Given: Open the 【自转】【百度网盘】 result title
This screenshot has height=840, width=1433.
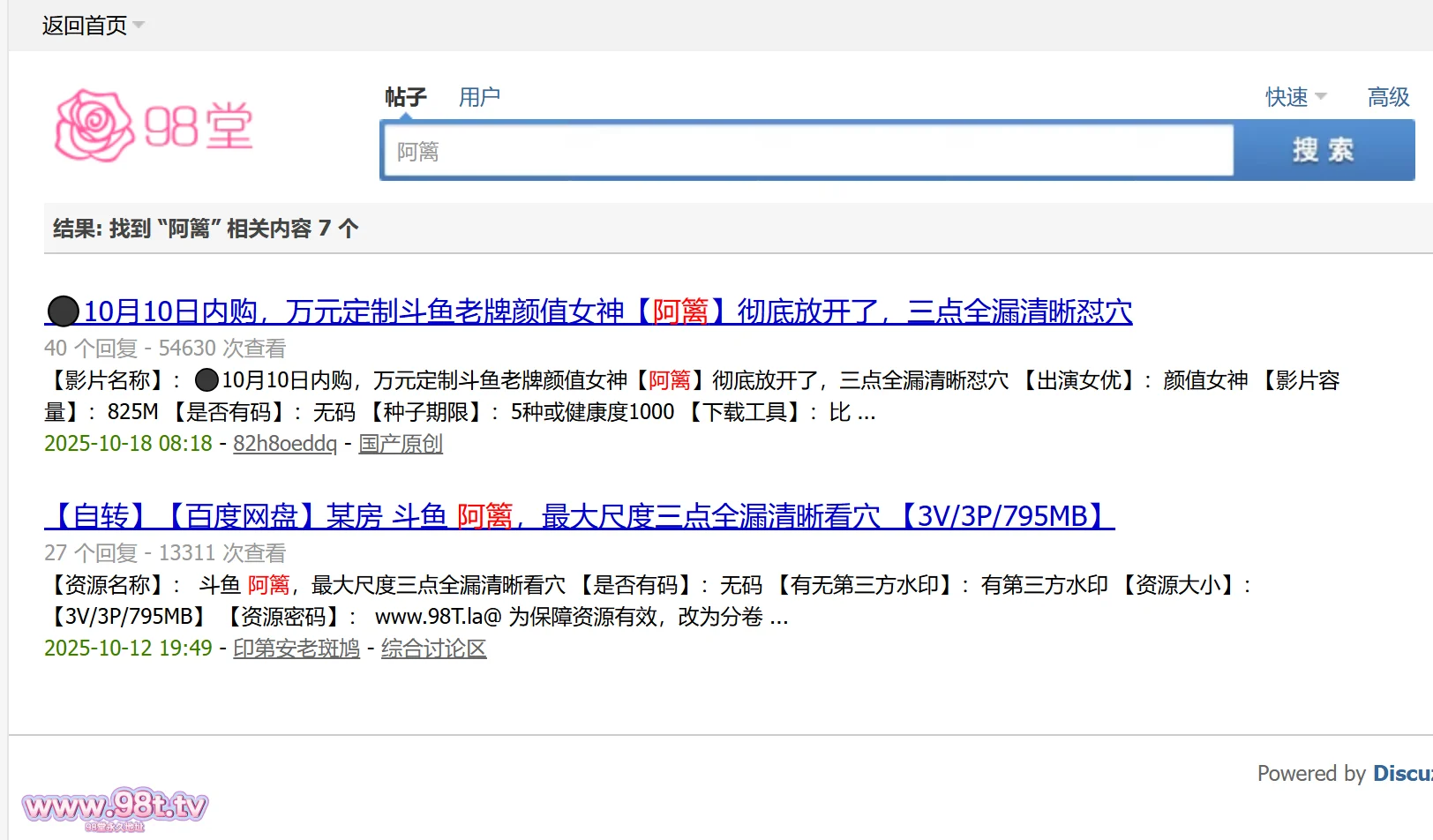Looking at the screenshot, I should click(579, 516).
